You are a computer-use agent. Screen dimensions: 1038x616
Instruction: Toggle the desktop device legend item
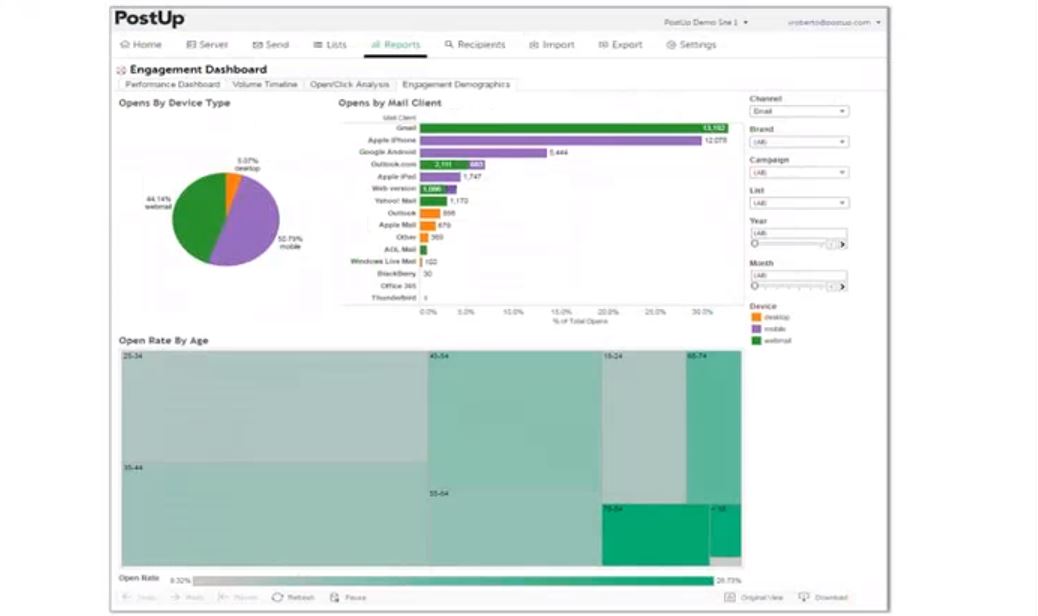(x=756, y=317)
